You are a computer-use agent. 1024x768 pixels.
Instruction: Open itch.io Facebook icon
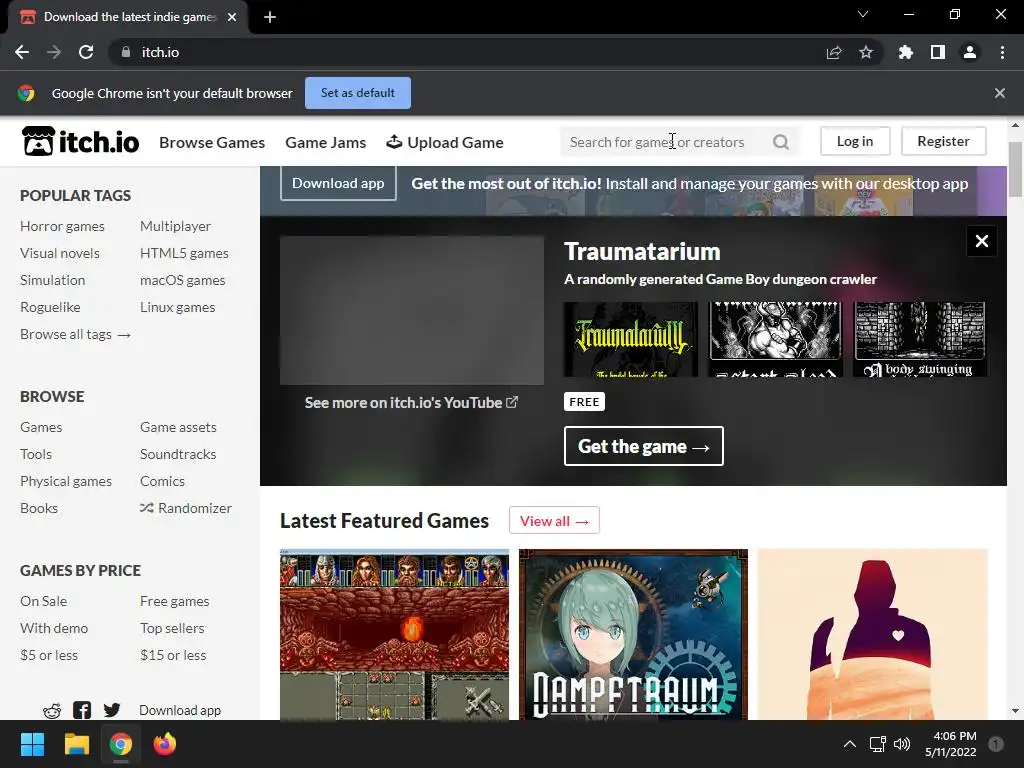click(x=82, y=710)
